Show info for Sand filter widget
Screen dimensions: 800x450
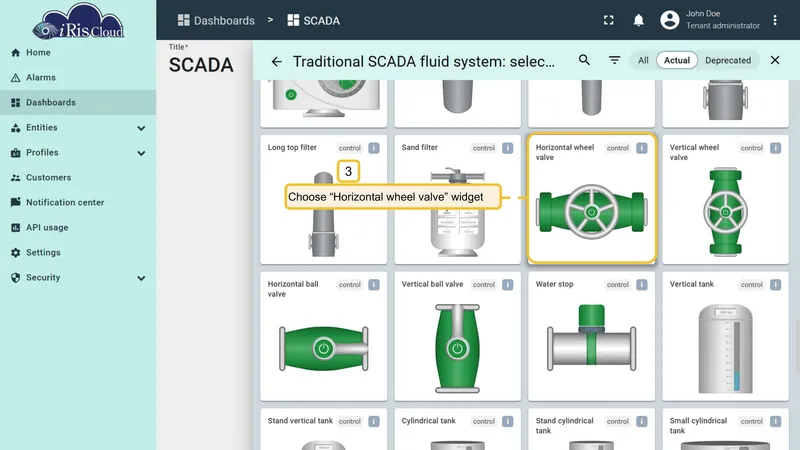pos(507,148)
